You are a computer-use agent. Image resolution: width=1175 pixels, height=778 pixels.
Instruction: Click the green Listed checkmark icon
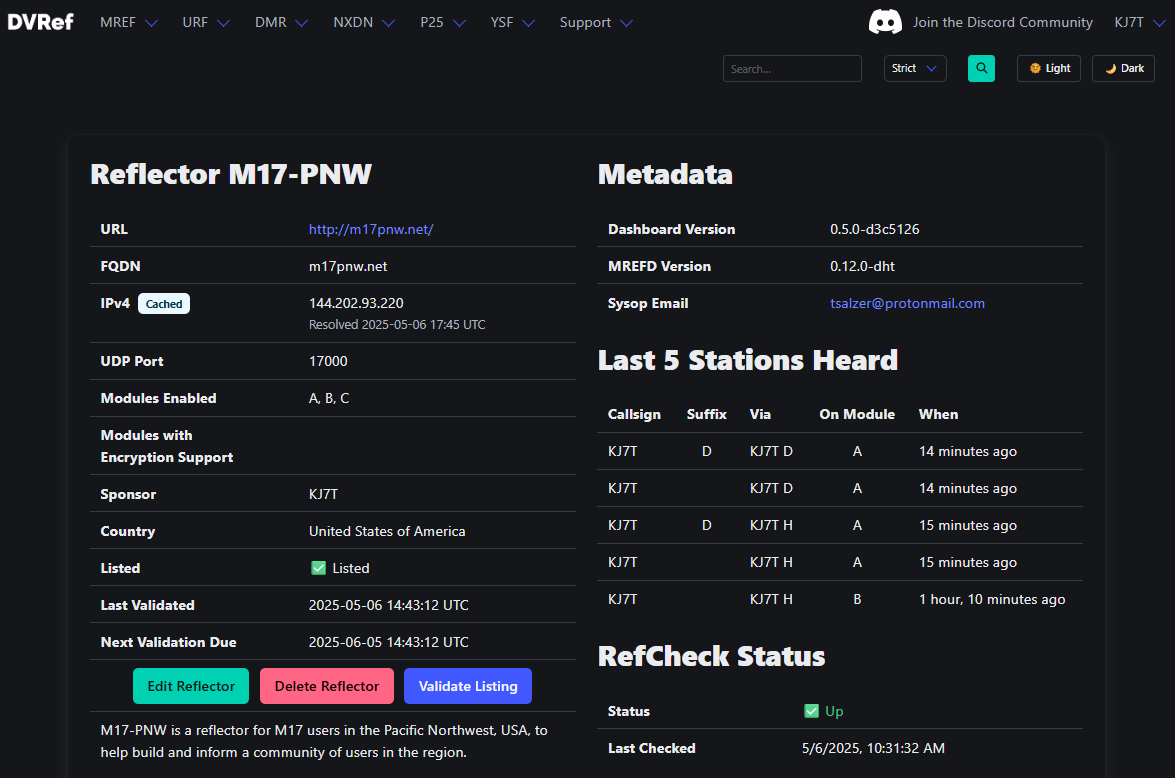(x=318, y=568)
